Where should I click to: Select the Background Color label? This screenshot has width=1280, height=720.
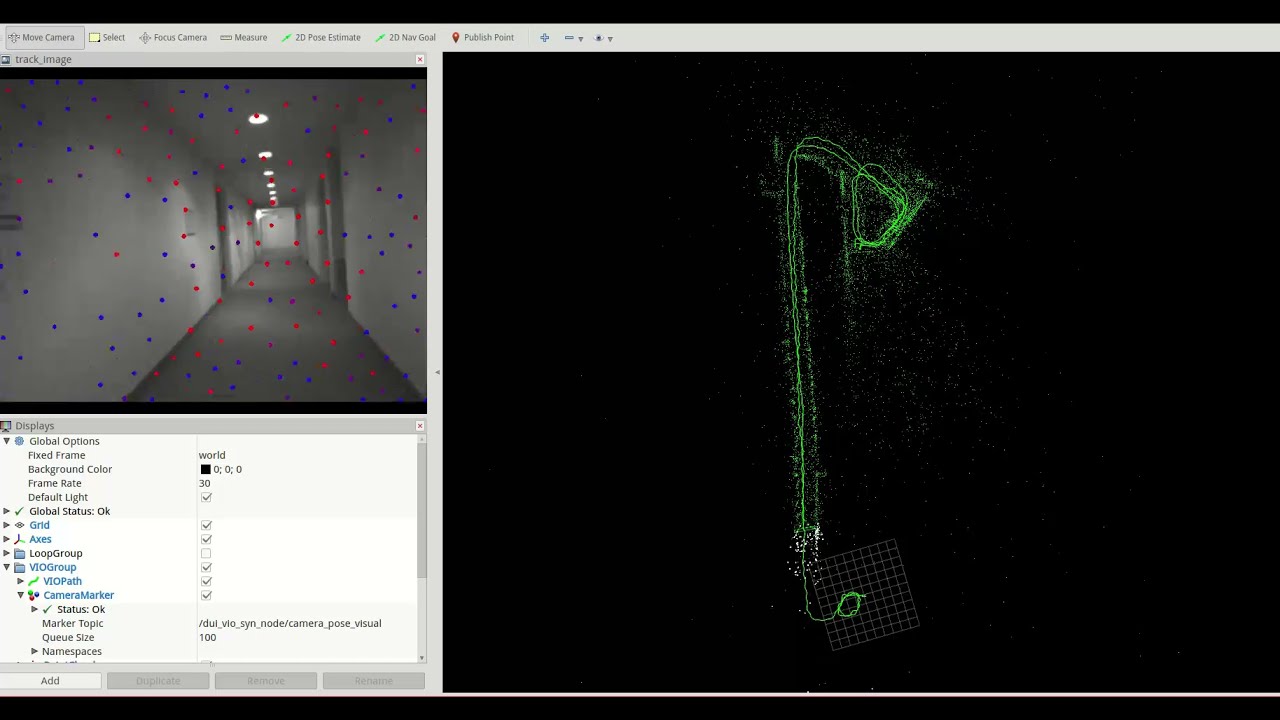pyautogui.click(x=70, y=469)
